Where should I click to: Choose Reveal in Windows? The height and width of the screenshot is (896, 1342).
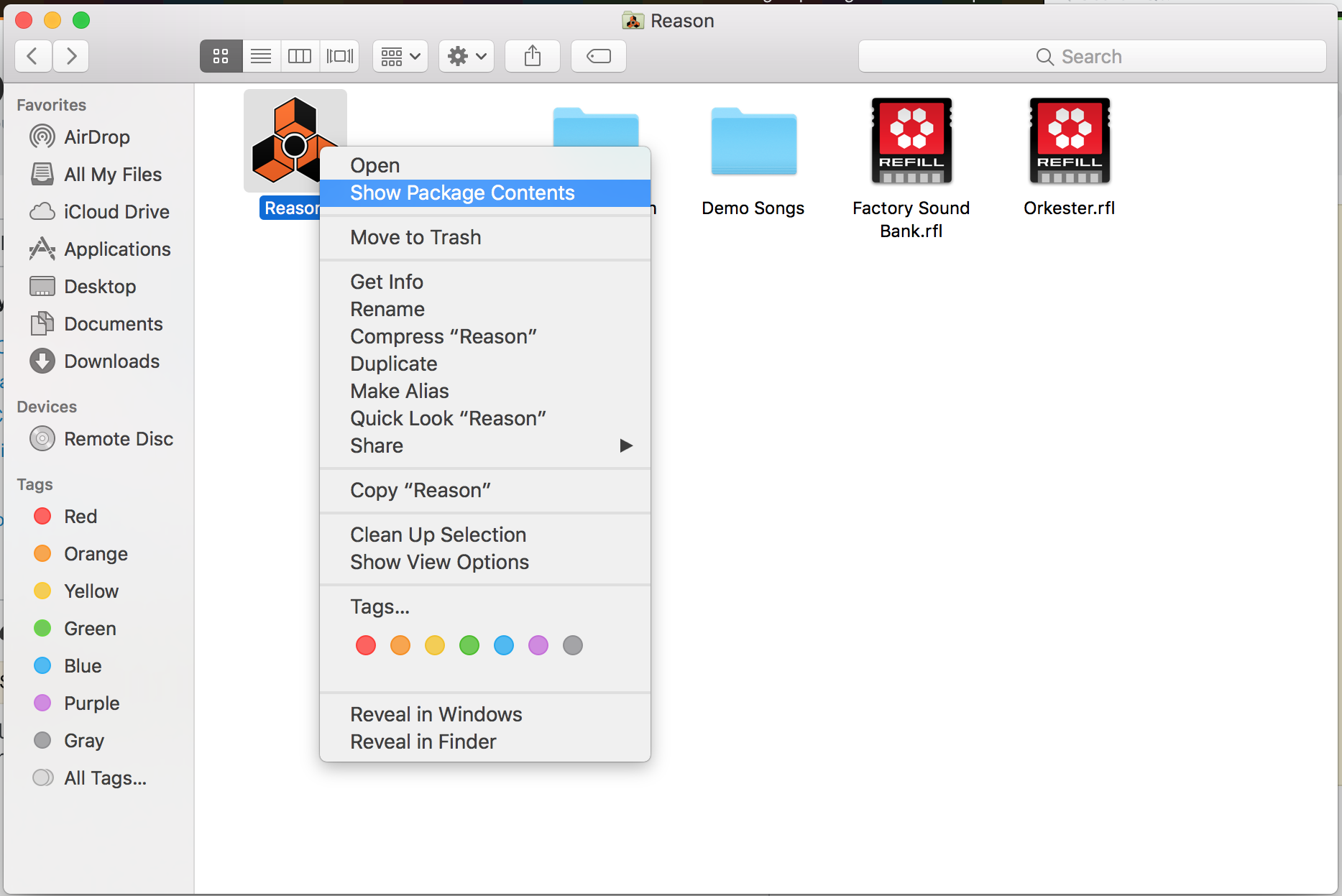(485, 714)
